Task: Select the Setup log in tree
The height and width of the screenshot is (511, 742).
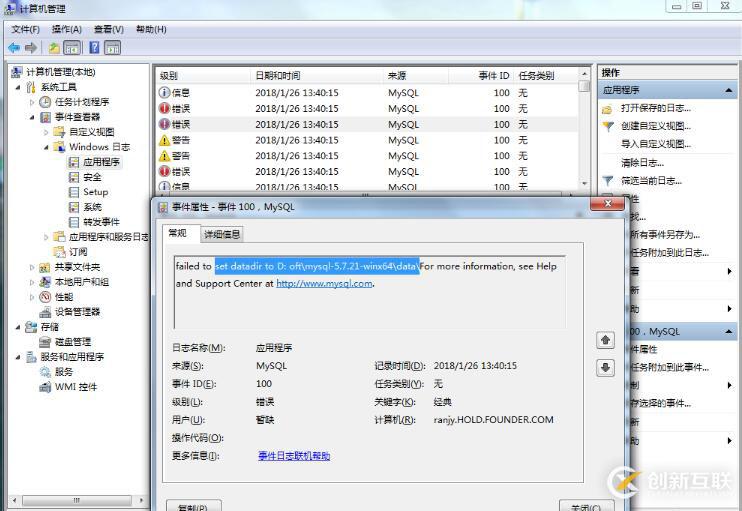Action: [x=96, y=192]
